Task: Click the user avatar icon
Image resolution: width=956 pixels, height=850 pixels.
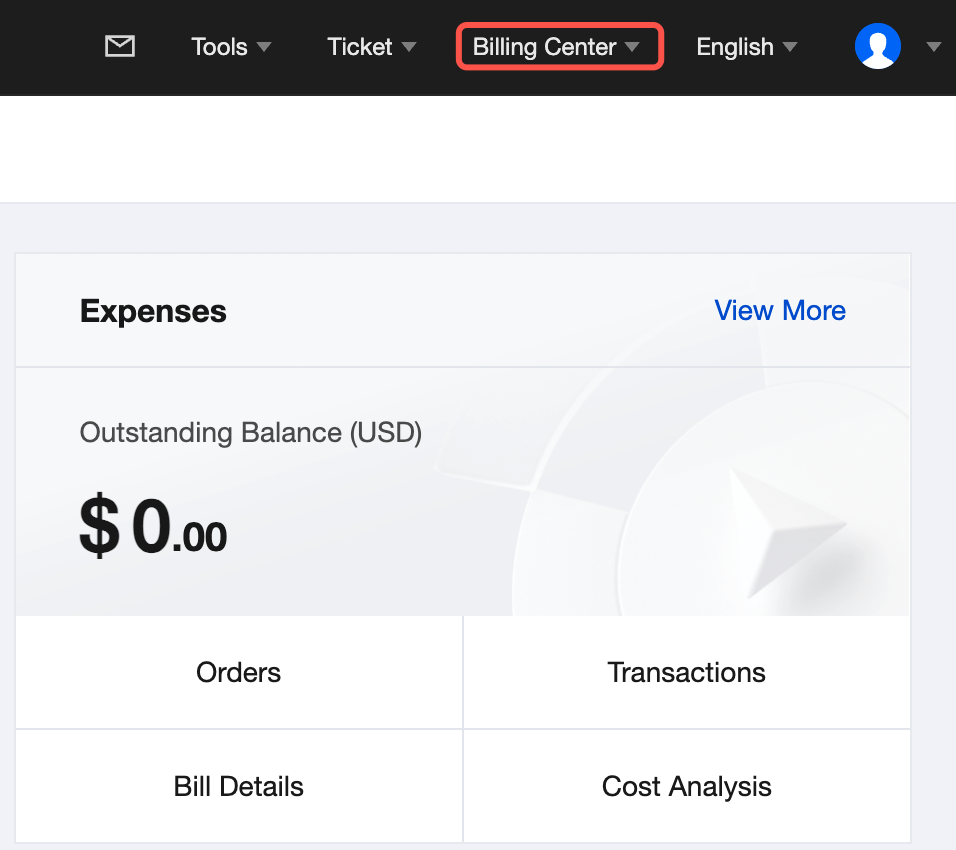Action: [878, 46]
